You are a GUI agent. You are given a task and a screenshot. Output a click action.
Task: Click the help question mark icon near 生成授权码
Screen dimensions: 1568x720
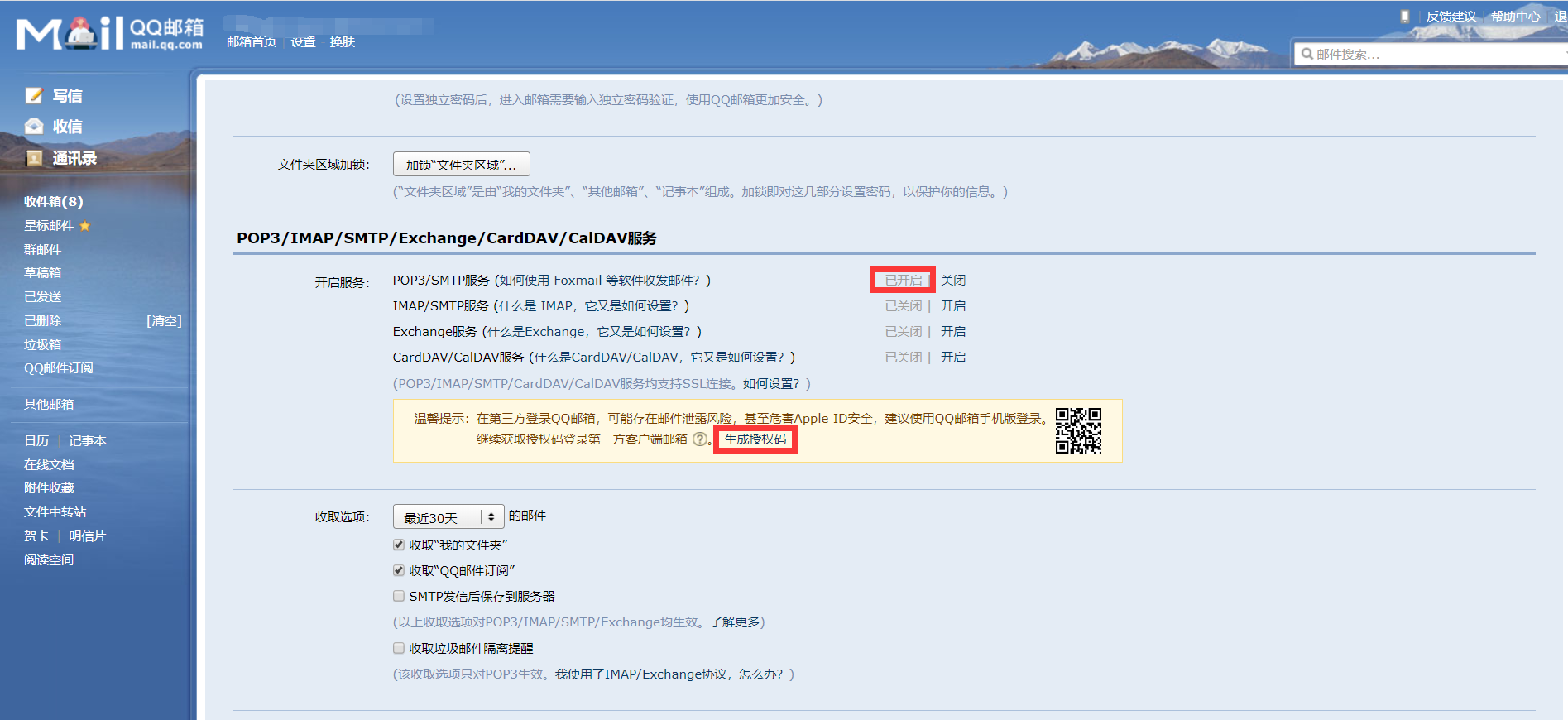(700, 439)
